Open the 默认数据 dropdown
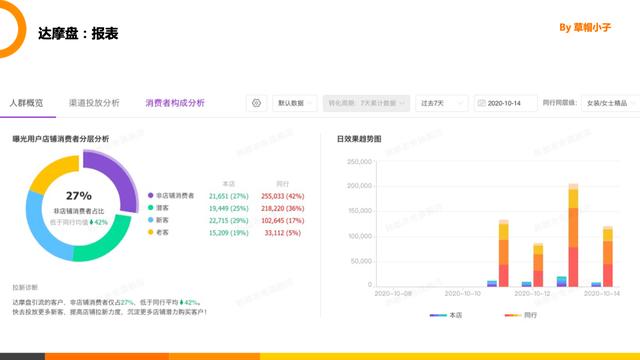Viewport: 640px width, 360px height. [x=295, y=103]
